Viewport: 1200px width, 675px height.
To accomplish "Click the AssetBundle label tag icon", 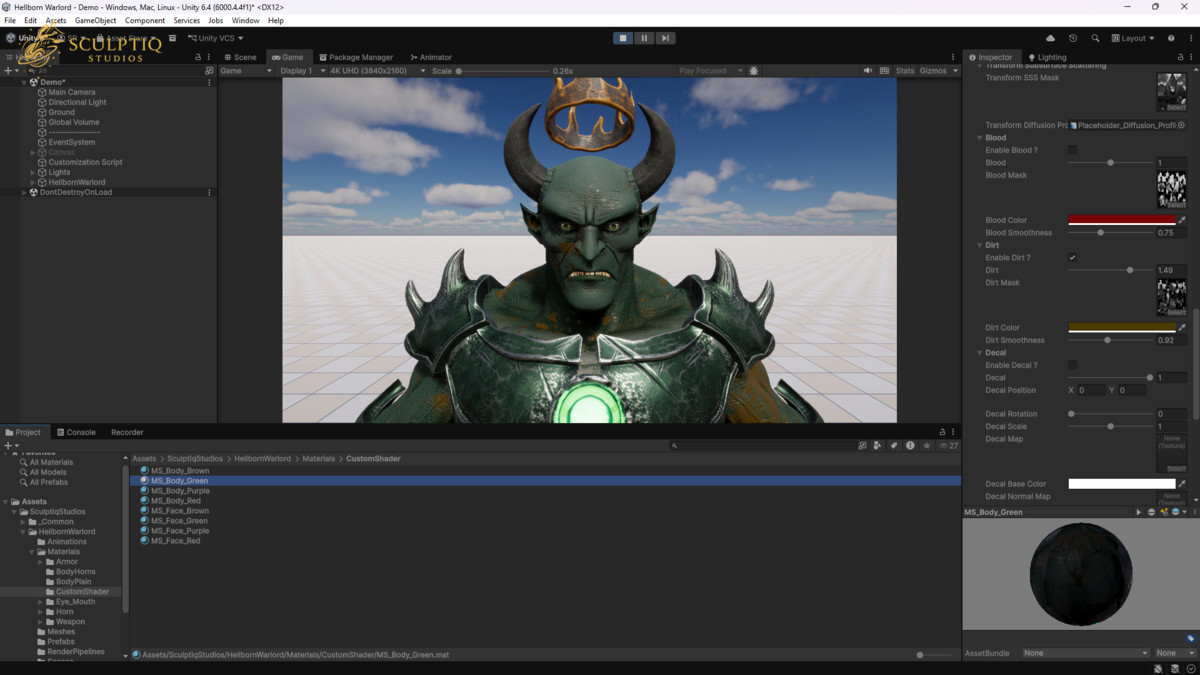I will click(1191, 638).
